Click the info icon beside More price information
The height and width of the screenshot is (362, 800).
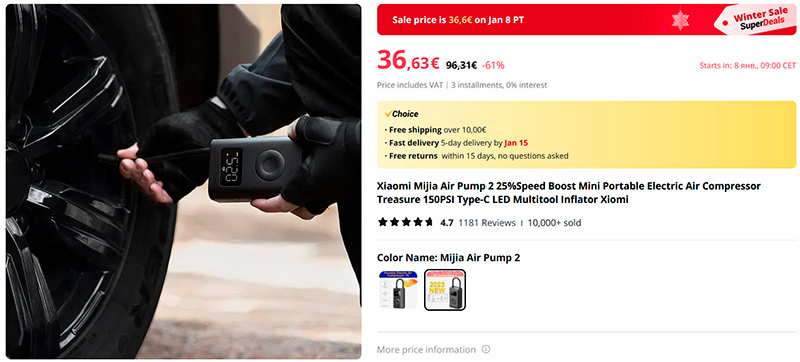(486, 350)
